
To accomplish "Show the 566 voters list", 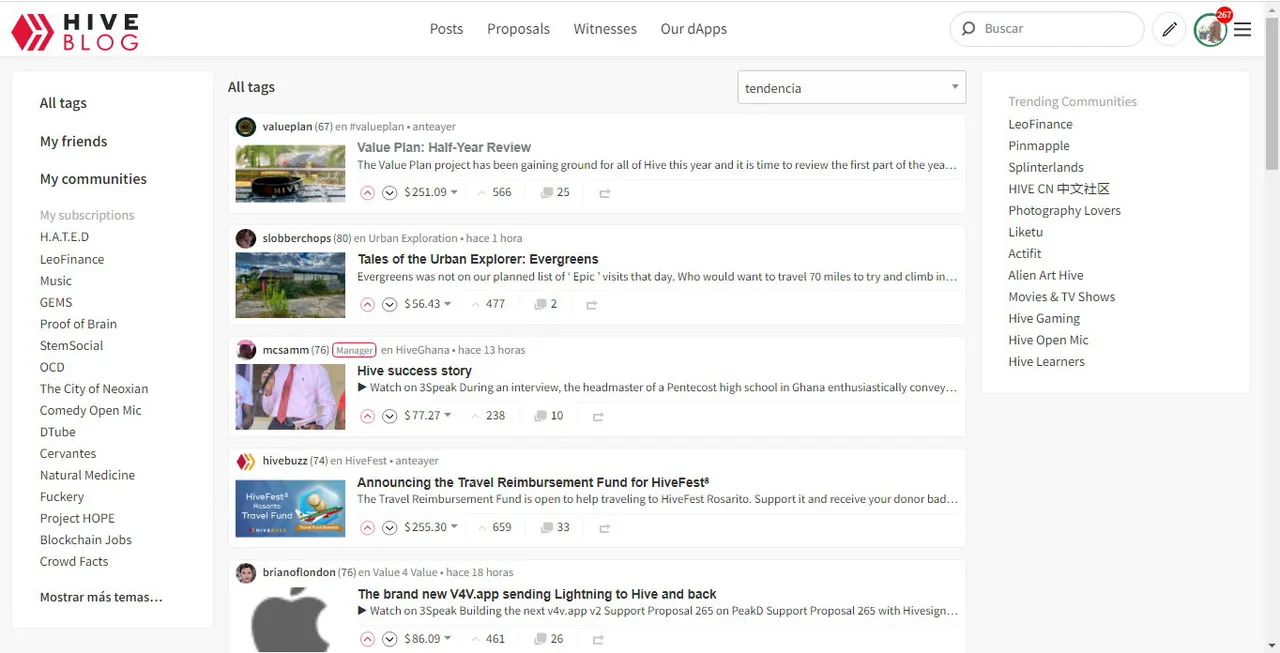I will point(495,192).
